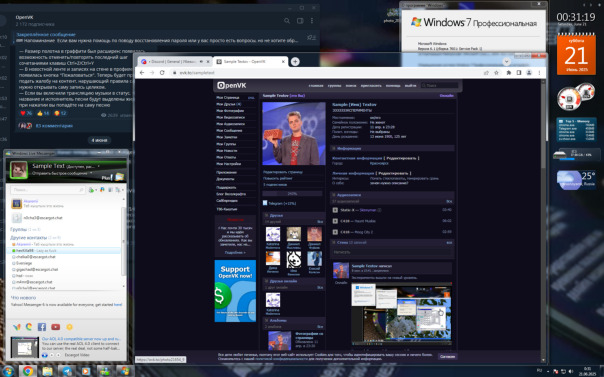The image size is (604, 377).
Task: Open Мои Группы in sidebar
Action: [x=226, y=144]
